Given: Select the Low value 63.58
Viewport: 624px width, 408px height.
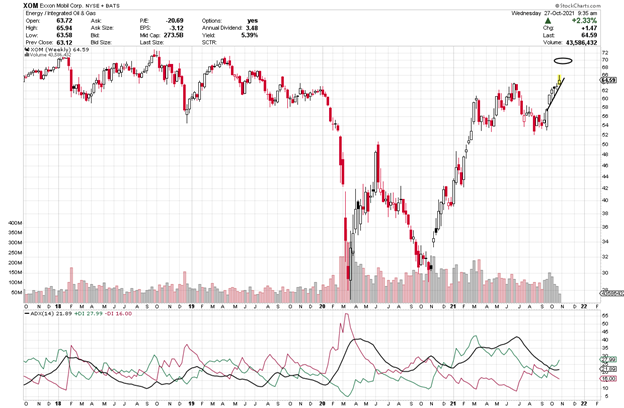Looking at the screenshot, I should point(64,35).
